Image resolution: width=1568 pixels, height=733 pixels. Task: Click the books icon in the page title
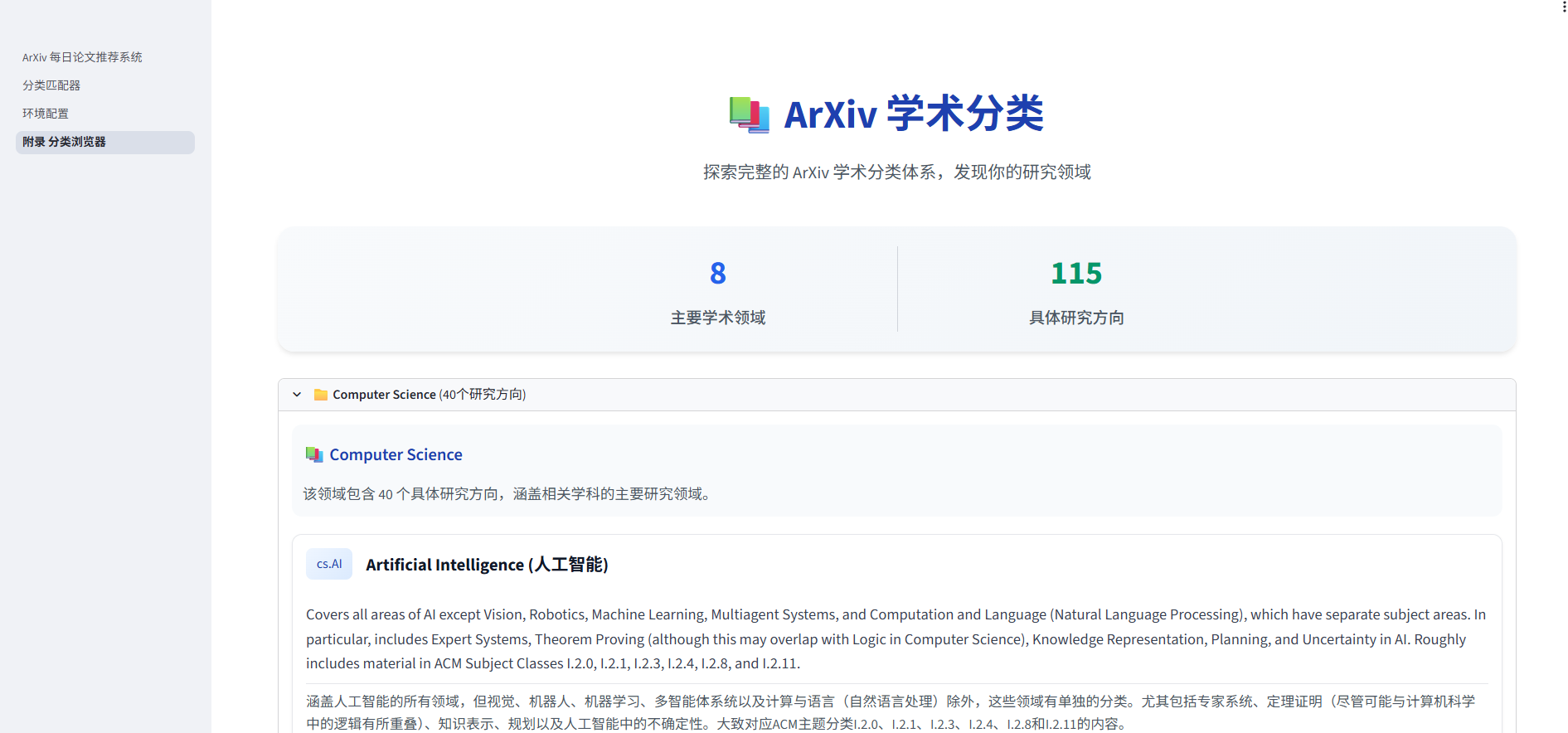click(750, 114)
